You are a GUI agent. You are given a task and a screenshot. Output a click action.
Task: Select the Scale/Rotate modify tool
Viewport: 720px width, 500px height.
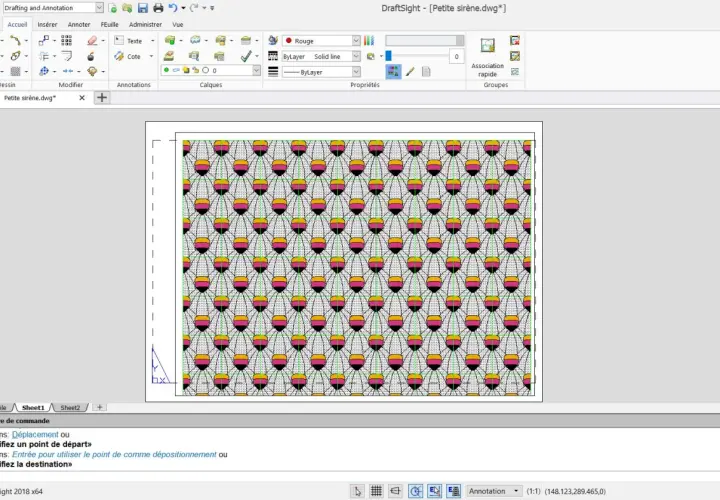tap(44, 71)
